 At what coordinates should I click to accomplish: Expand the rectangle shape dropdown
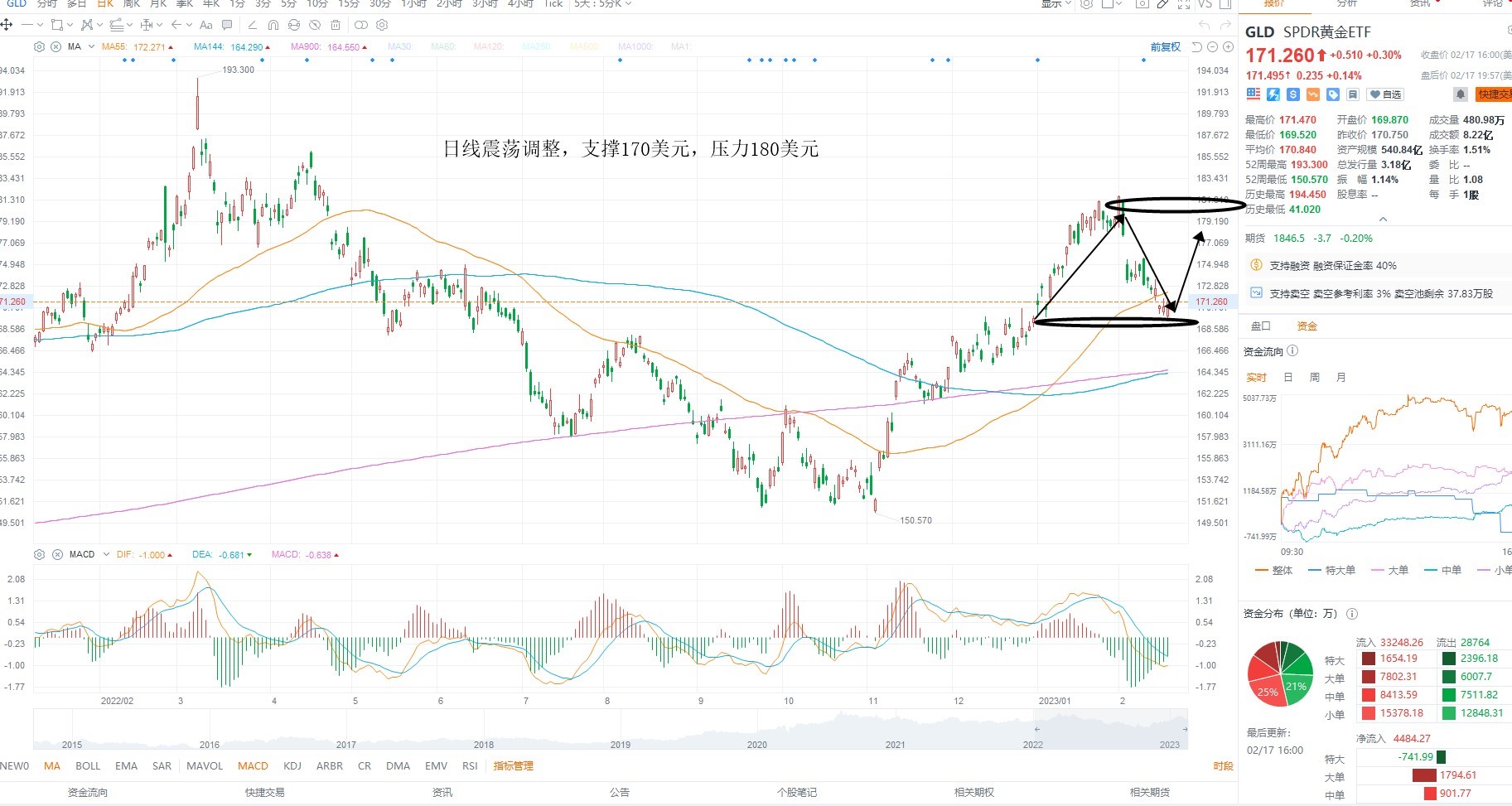[x=70, y=25]
